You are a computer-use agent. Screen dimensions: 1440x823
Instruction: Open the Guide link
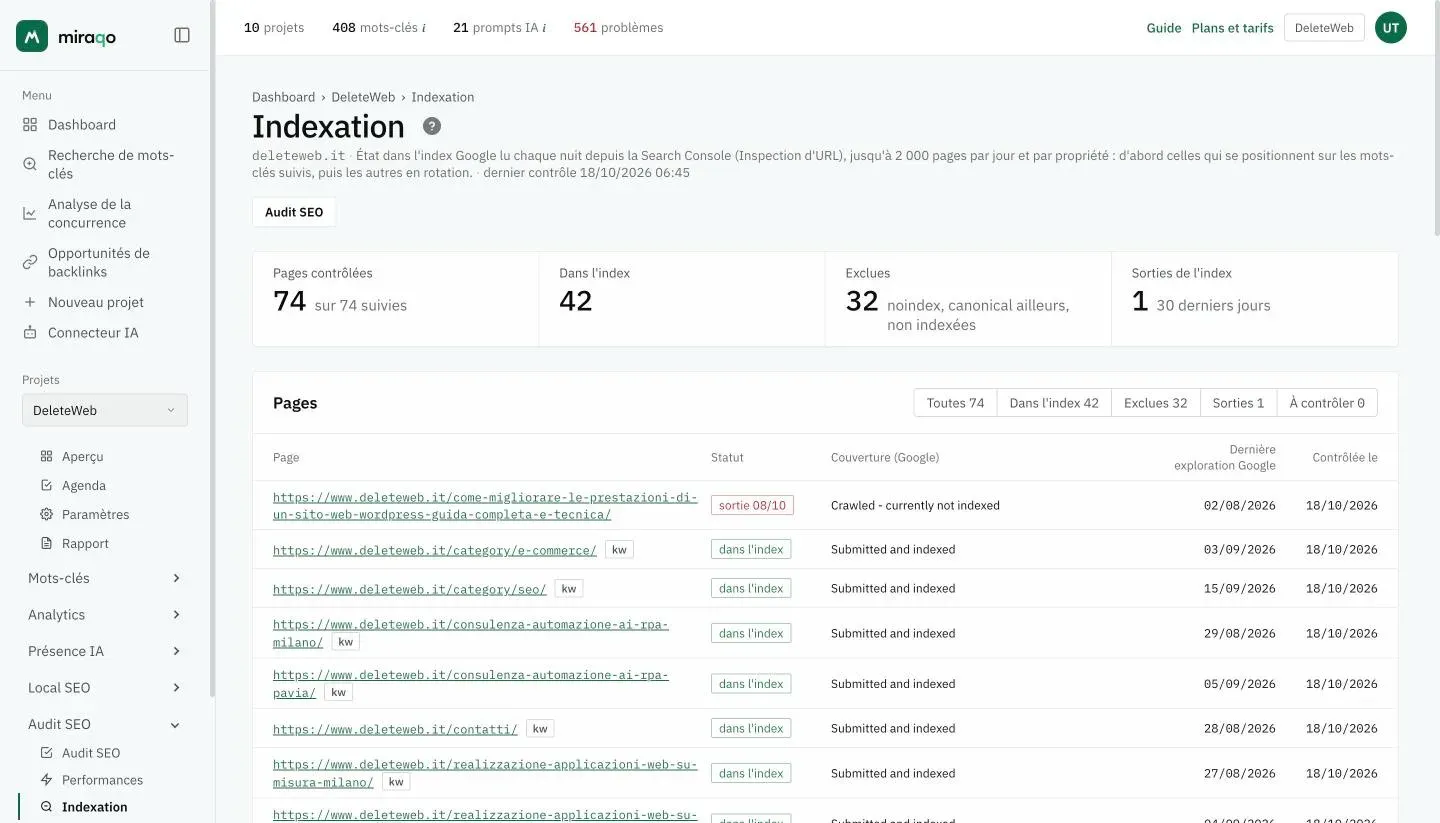pyautogui.click(x=1164, y=28)
